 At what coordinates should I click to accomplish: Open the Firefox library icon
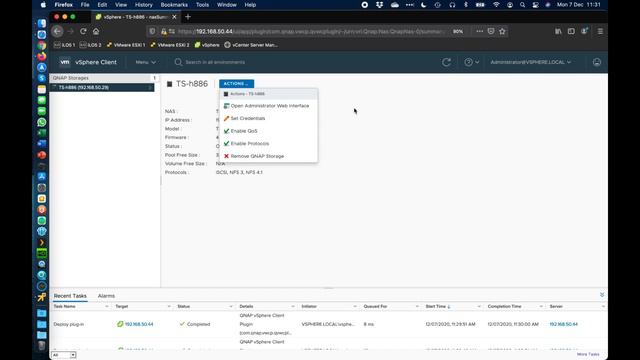coord(558,31)
